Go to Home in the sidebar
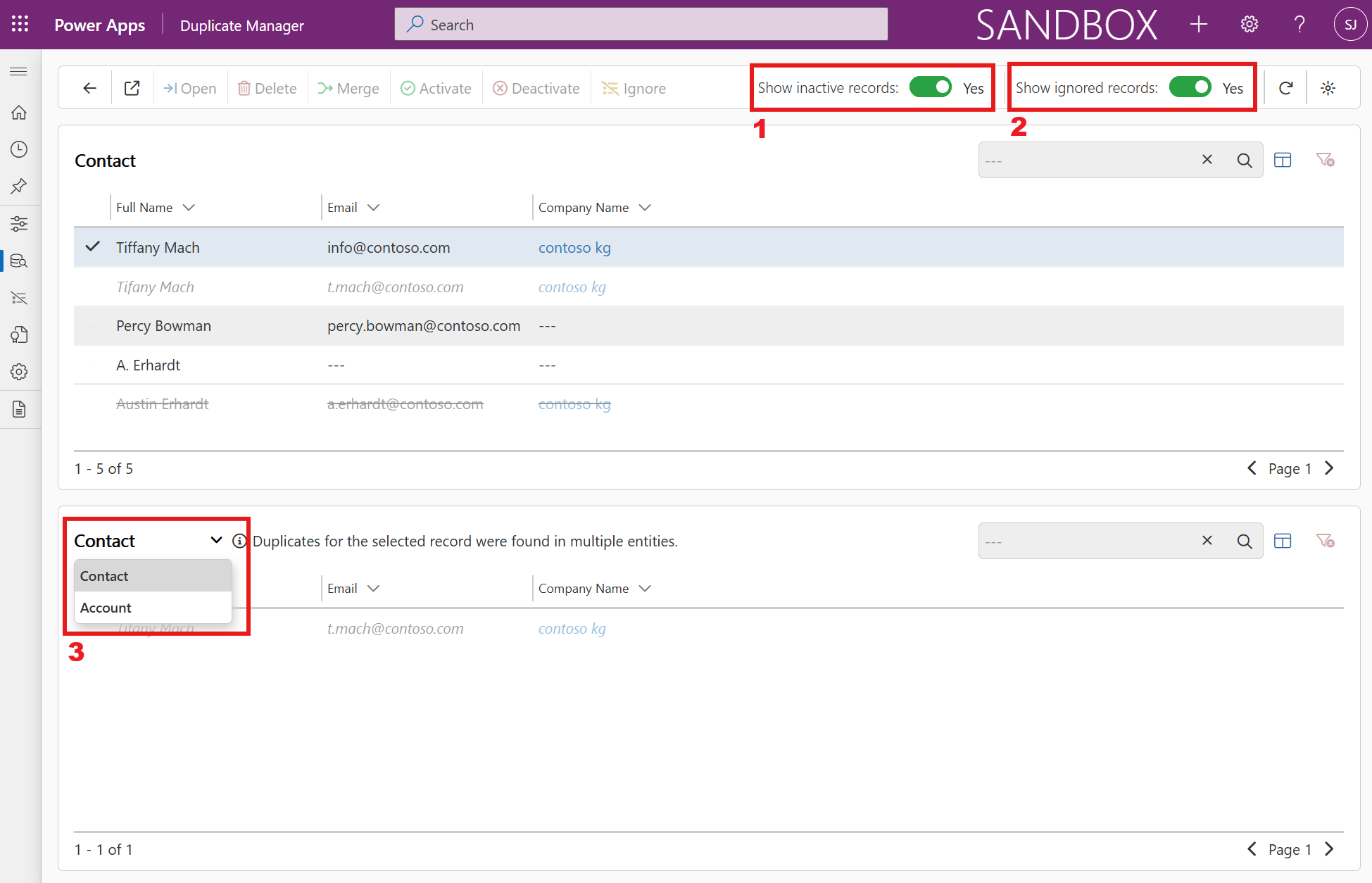This screenshot has height=883, width=1372. tap(19, 113)
